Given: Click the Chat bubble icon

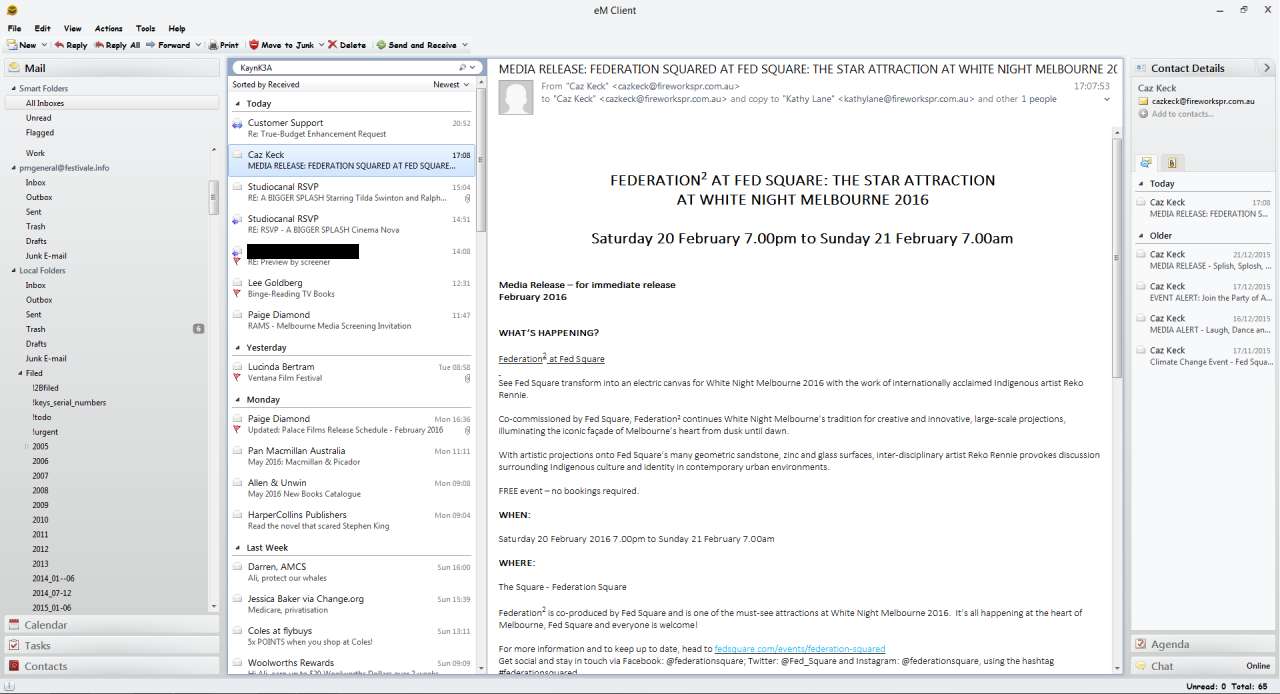Looking at the screenshot, I should [1141, 666].
